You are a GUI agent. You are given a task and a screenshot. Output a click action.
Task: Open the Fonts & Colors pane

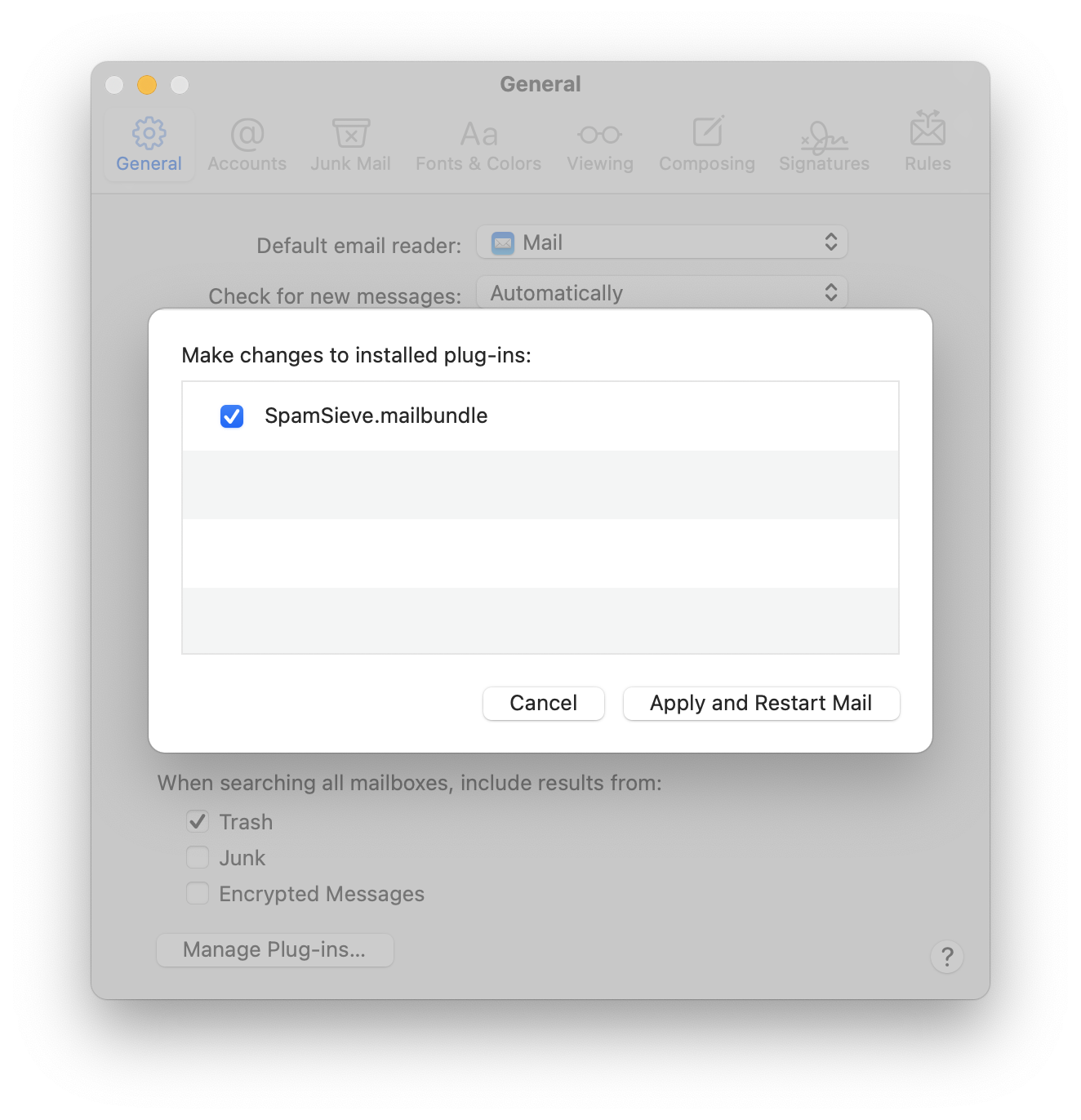(x=478, y=144)
